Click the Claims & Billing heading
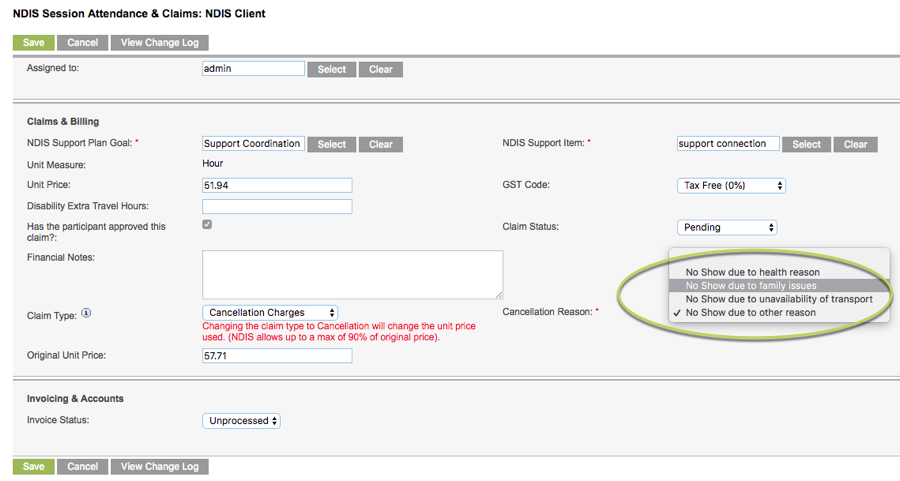This screenshot has height=481, width=900. click(63, 122)
